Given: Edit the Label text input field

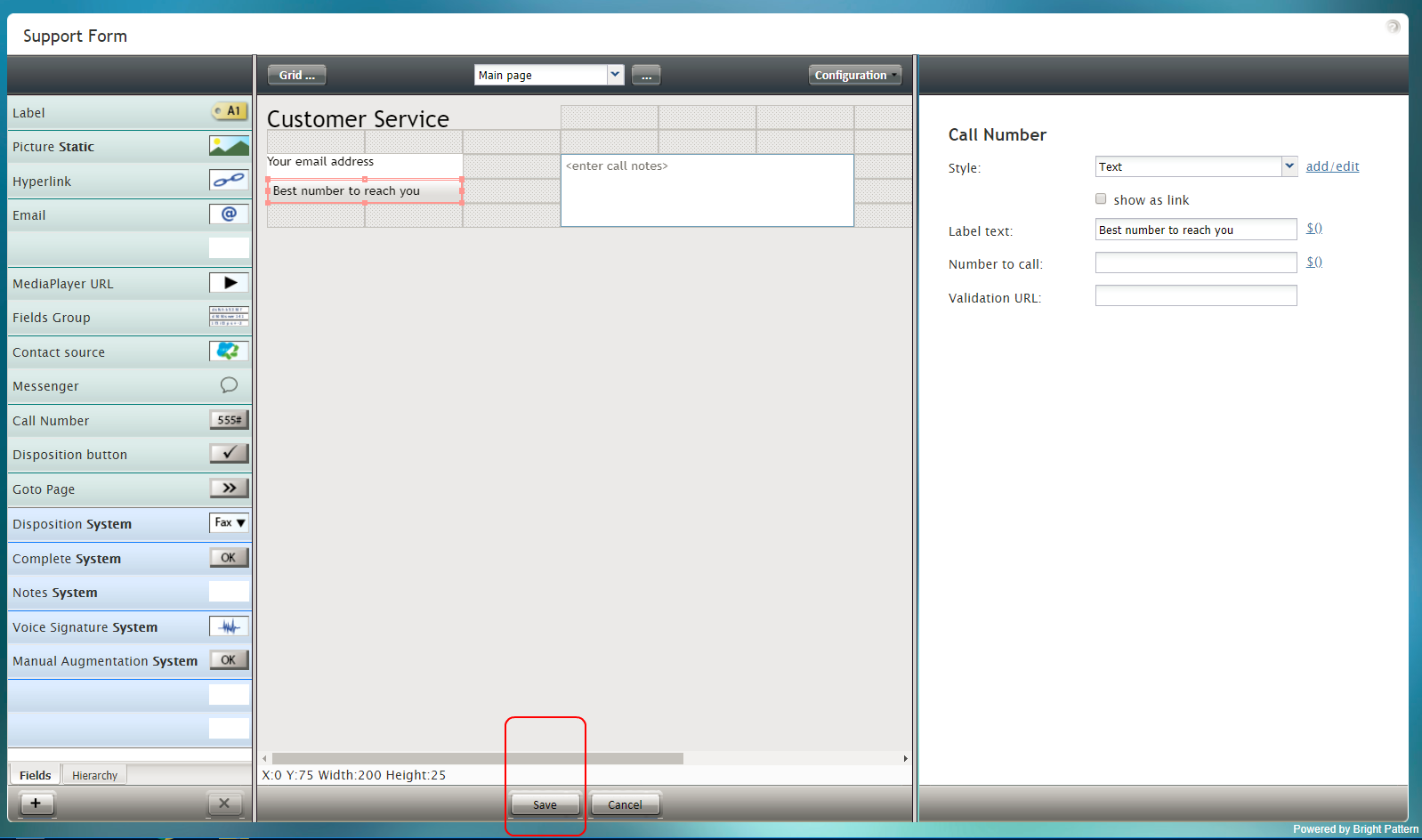Looking at the screenshot, I should (x=1196, y=230).
